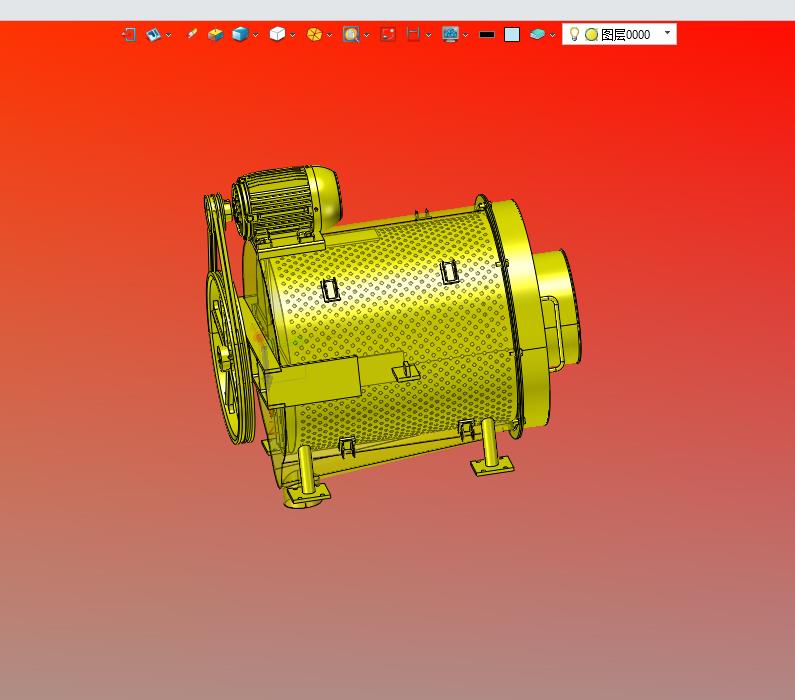The height and width of the screenshot is (700, 795).
Task: Select the yellow motor on the model
Action: point(286,203)
